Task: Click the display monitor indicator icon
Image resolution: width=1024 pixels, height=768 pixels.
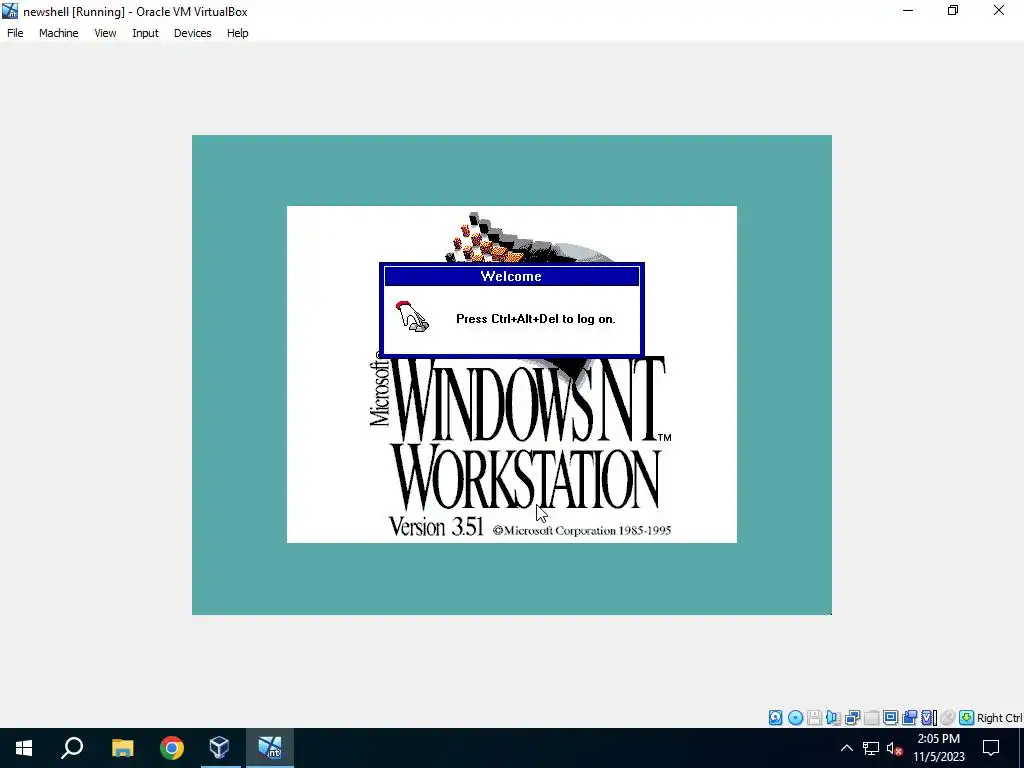Action: point(890,718)
